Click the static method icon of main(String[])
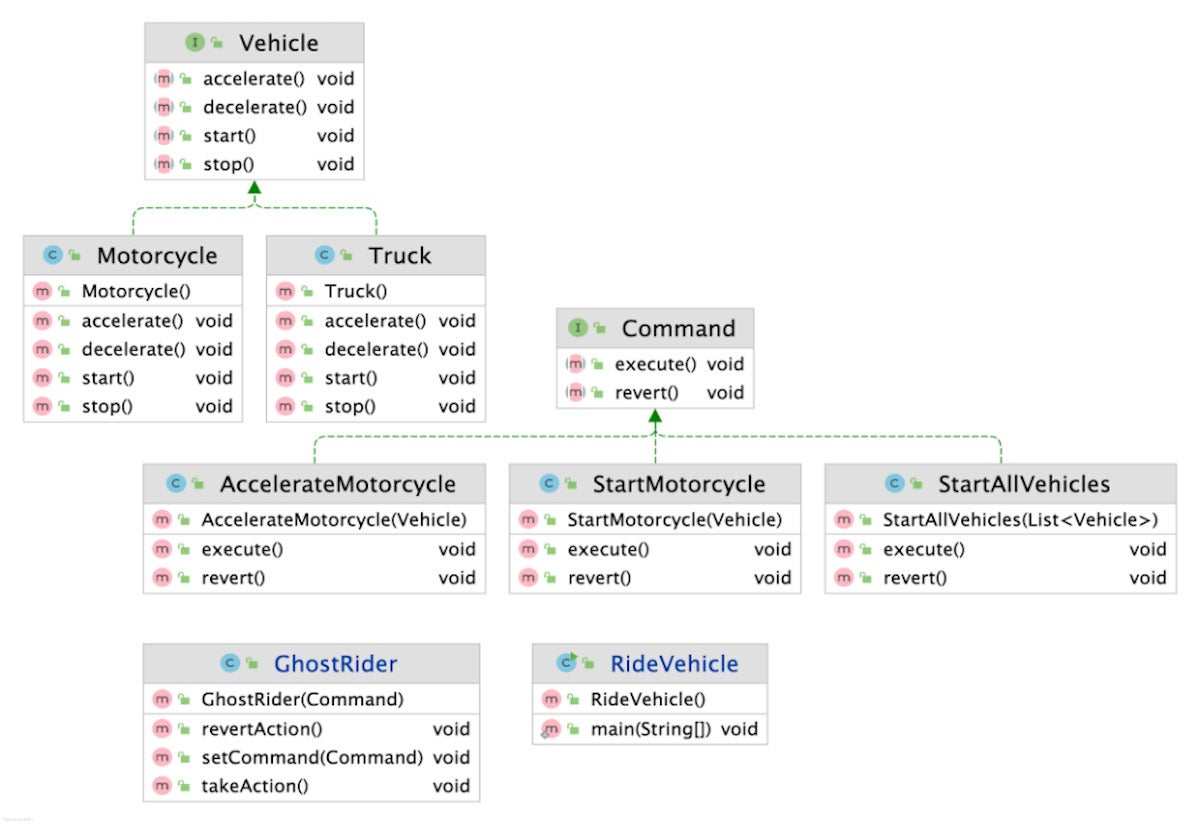The width and height of the screenshot is (1200, 824). 550,729
